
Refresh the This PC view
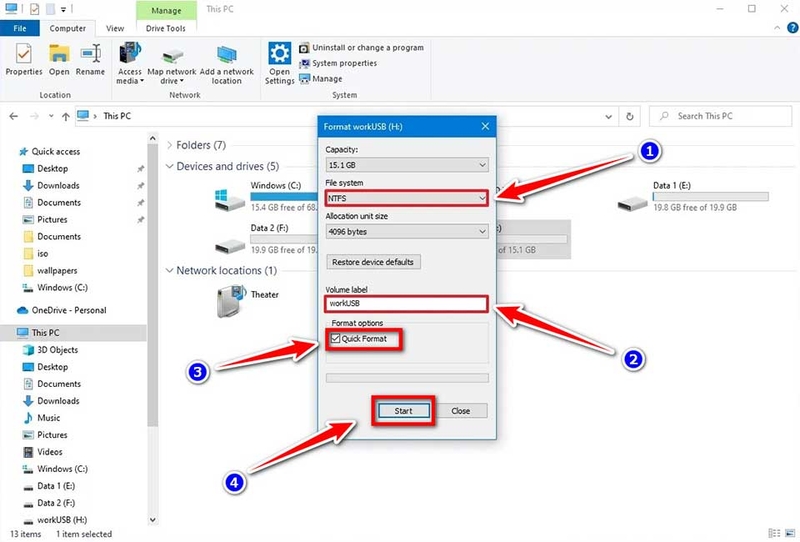[630, 116]
